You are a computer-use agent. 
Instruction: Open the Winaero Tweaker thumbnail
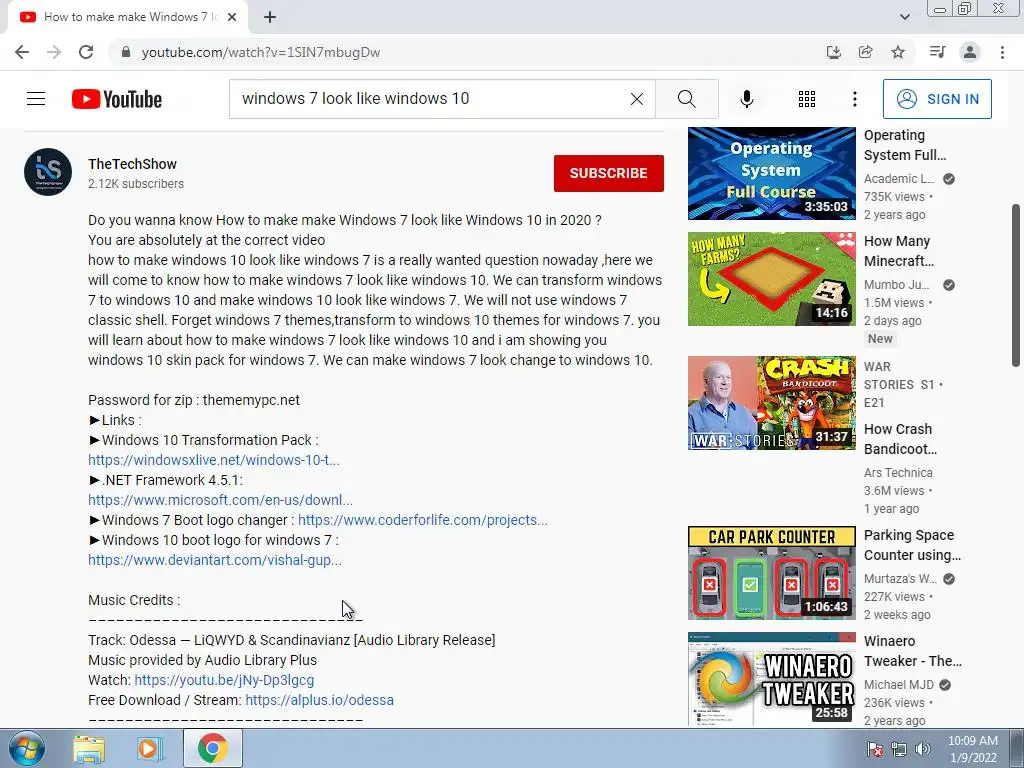771,679
